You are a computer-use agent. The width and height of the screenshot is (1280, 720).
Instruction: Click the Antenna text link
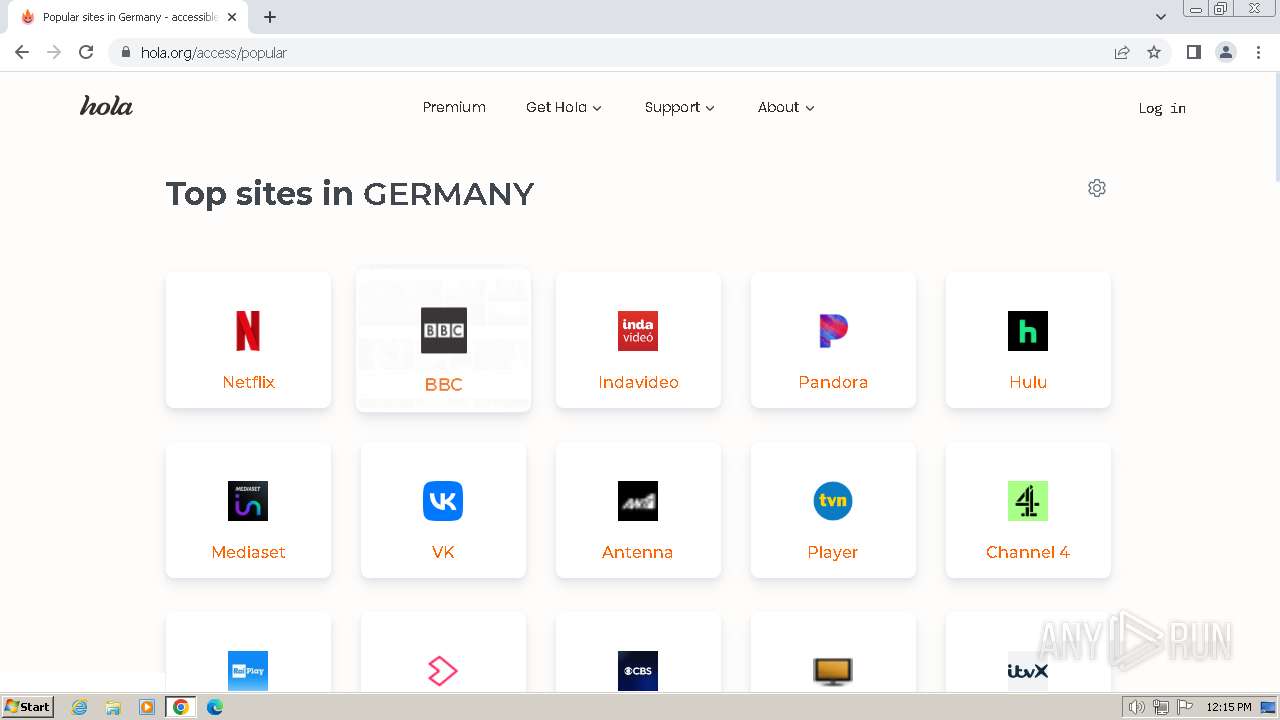click(x=638, y=552)
